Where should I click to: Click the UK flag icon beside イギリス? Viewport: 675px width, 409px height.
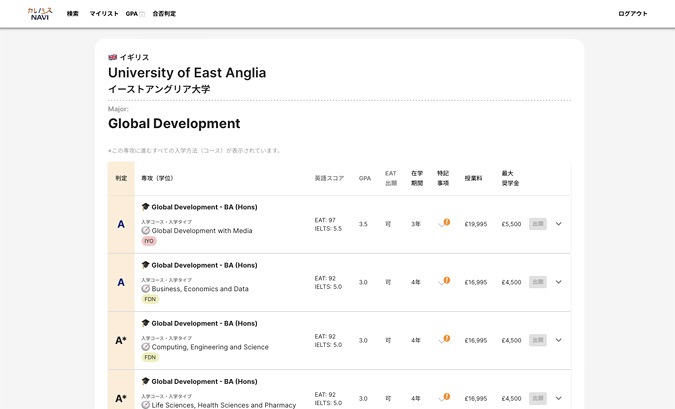click(112, 57)
